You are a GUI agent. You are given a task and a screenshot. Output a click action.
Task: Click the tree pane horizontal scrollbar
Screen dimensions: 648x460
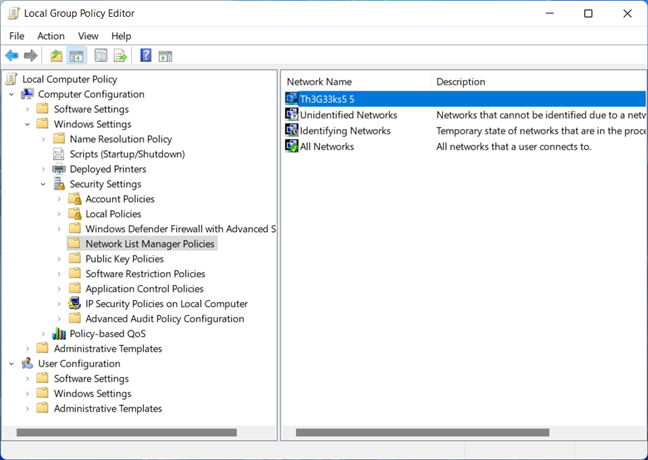tap(126, 432)
